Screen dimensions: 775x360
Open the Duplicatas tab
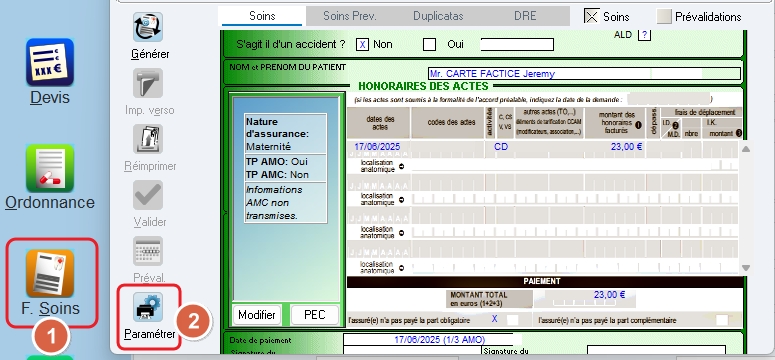[x=438, y=16]
